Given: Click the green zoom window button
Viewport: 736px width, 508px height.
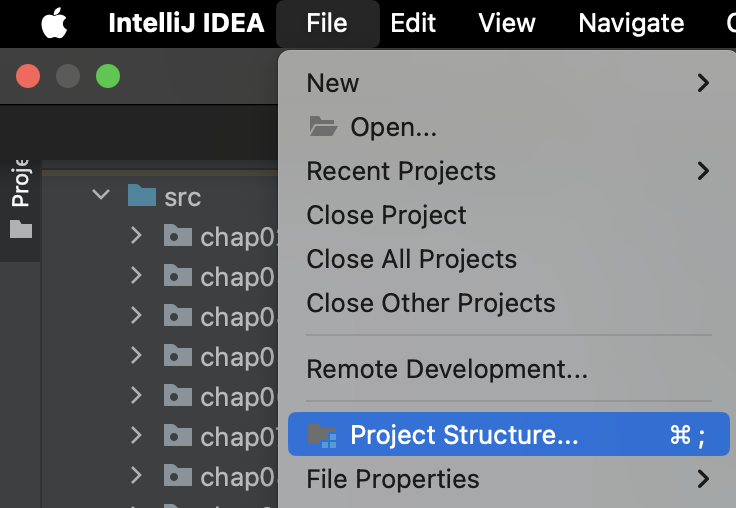Looking at the screenshot, I should (x=106, y=77).
